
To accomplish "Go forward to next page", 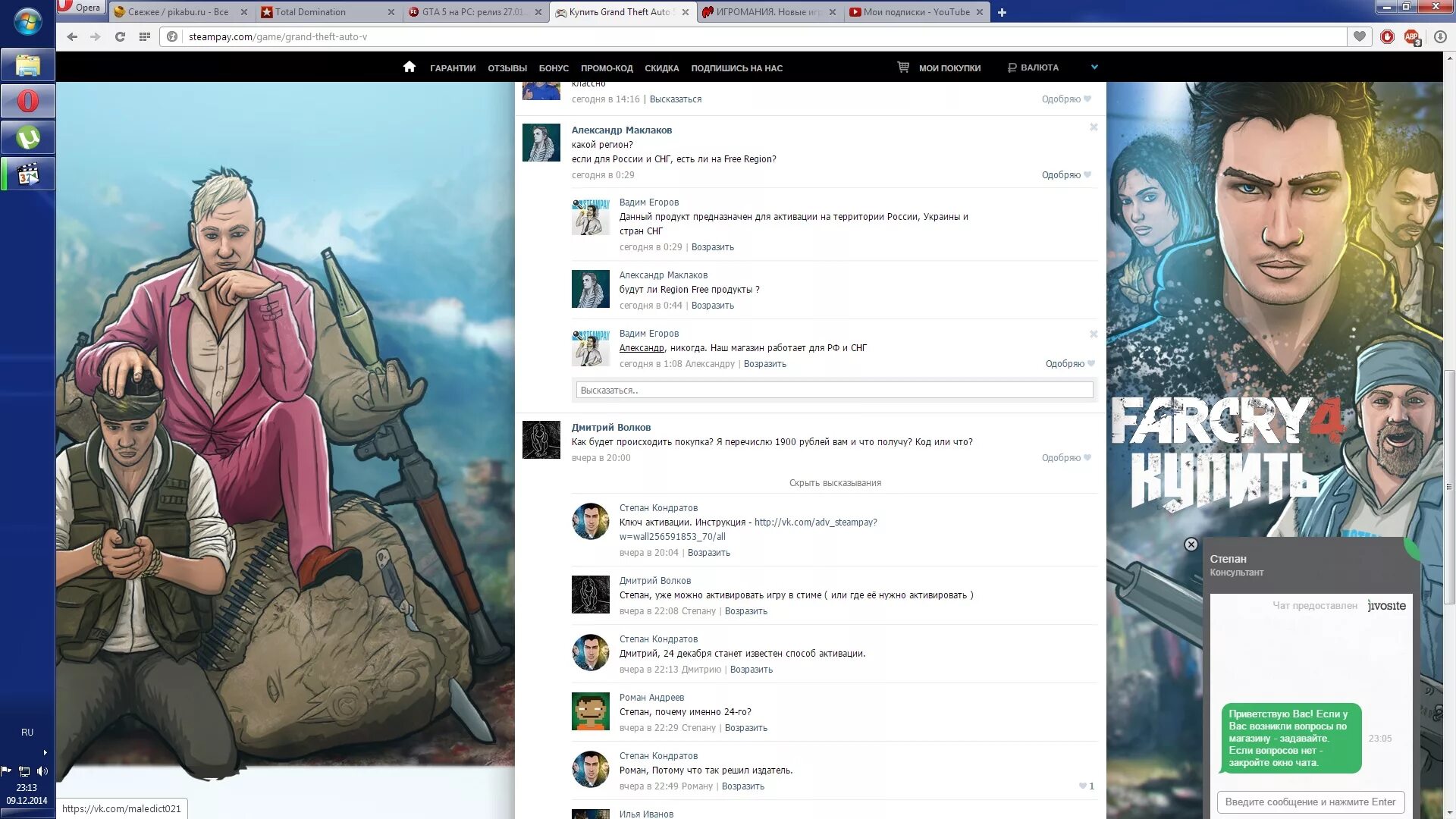I will click(x=96, y=36).
